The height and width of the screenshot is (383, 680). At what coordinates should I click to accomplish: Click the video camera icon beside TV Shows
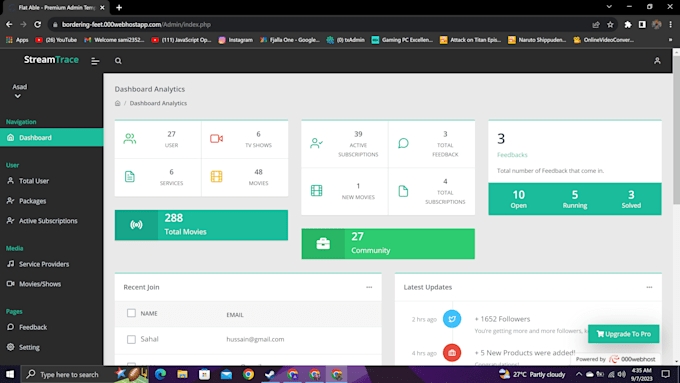216,139
